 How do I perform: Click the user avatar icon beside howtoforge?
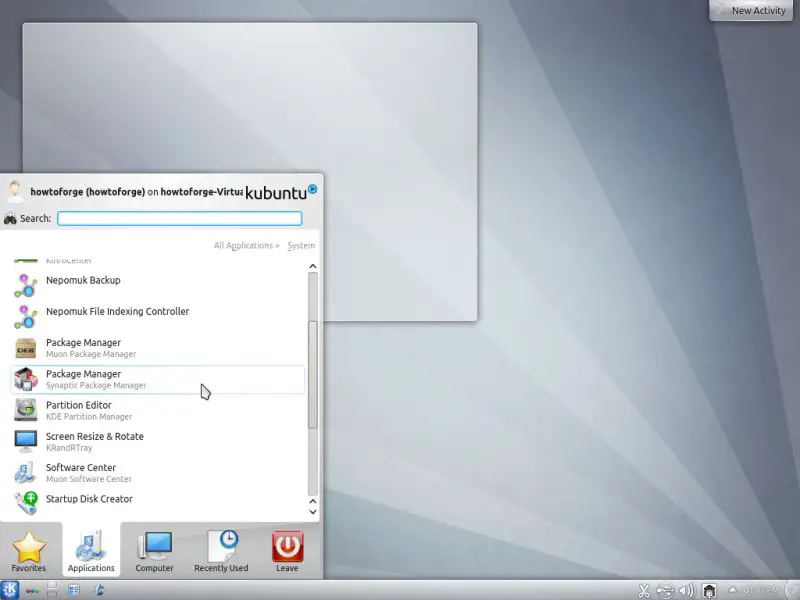pos(15,191)
